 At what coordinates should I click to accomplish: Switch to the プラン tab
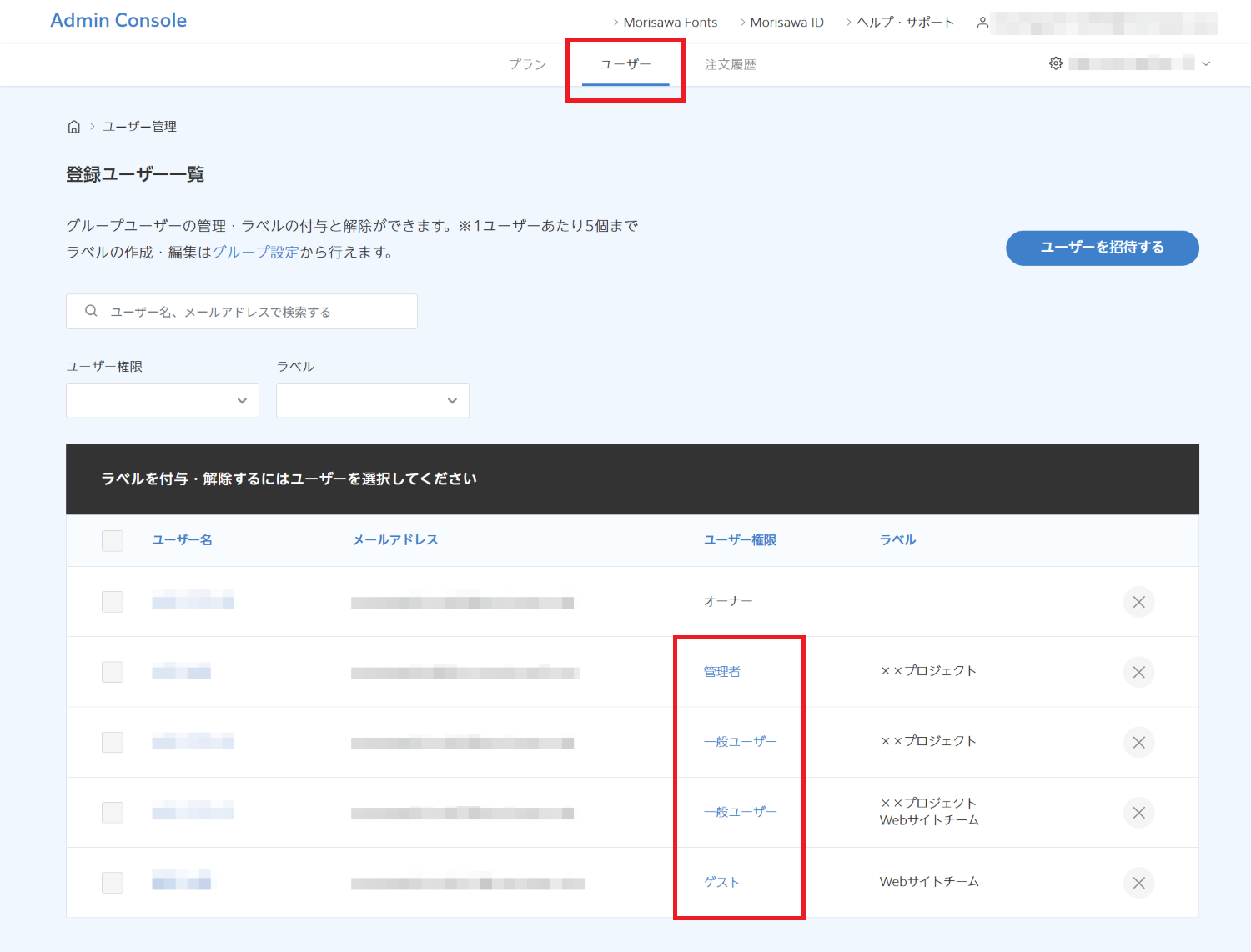[527, 64]
